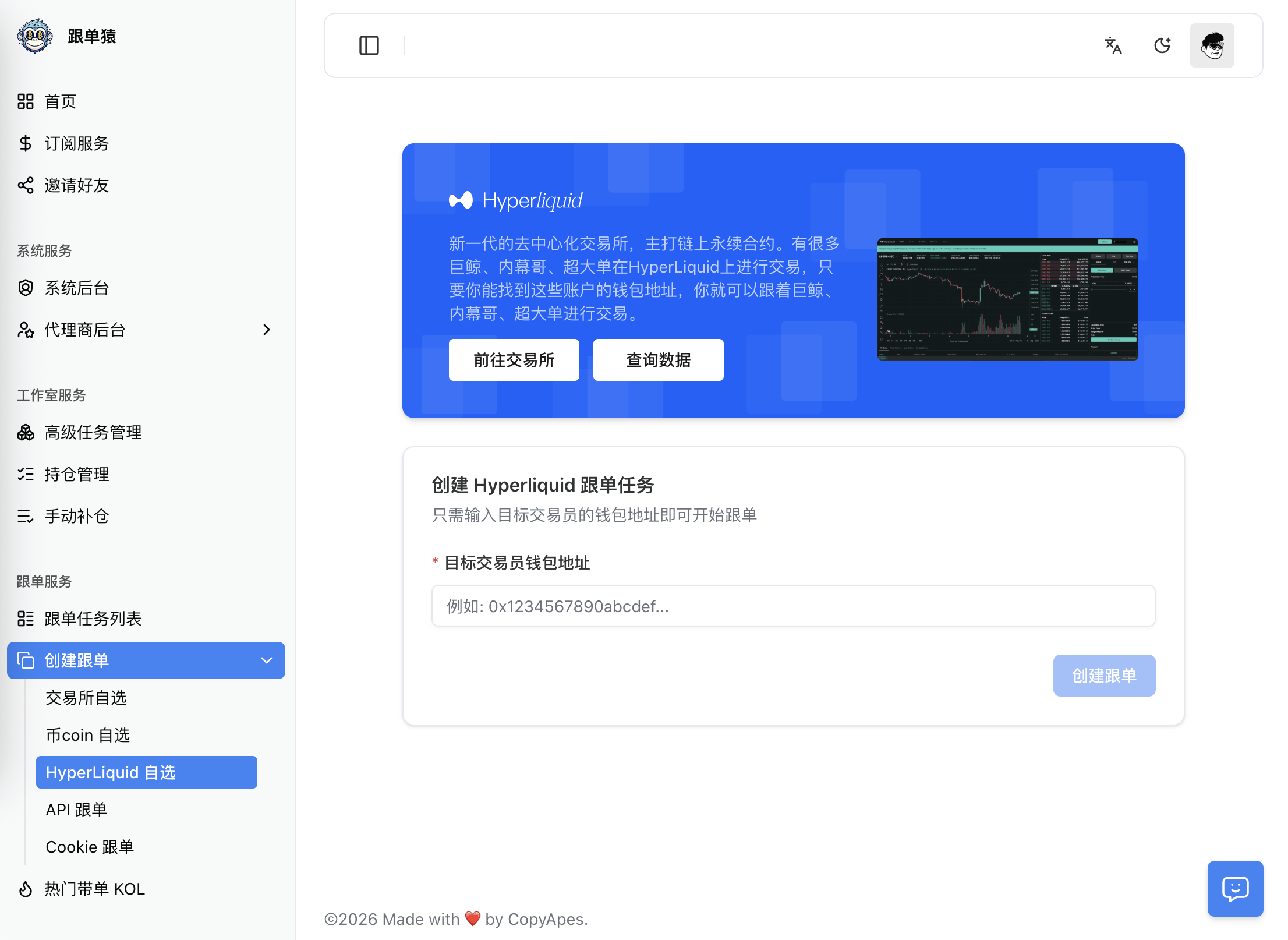Viewport: 1288px width, 940px height.
Task: Expand the 代理商后台 chevron
Action: pyautogui.click(x=267, y=330)
